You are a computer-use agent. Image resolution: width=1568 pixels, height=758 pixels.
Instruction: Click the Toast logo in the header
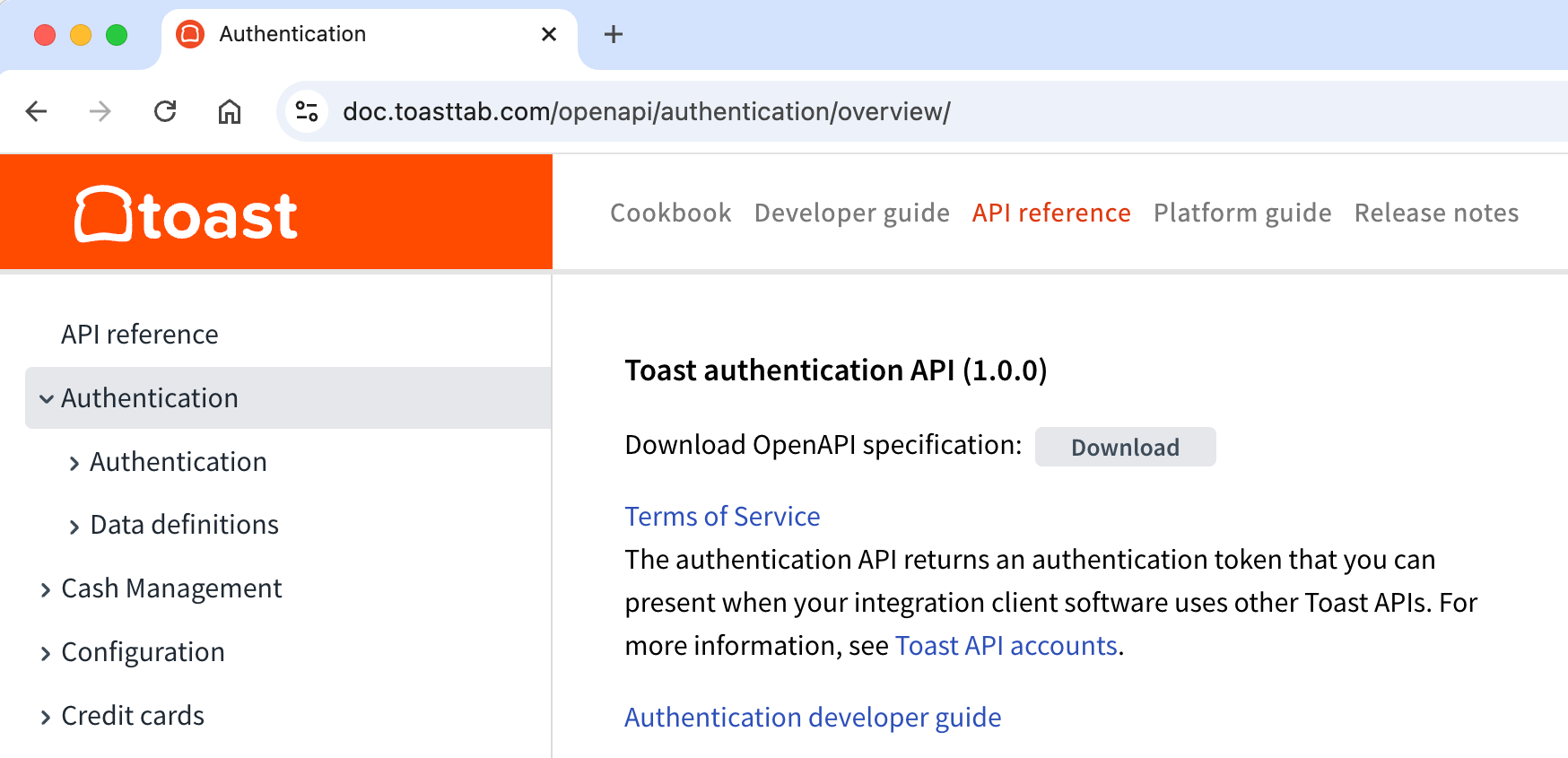click(186, 213)
